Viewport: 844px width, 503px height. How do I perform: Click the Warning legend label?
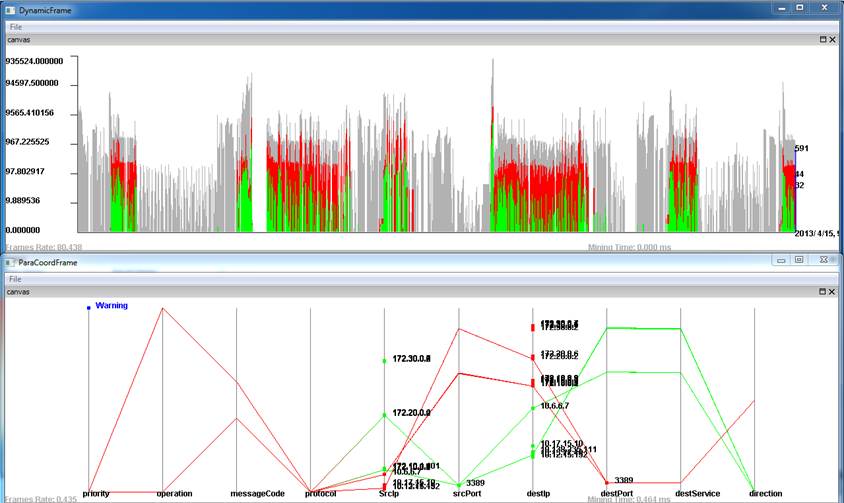(x=111, y=305)
